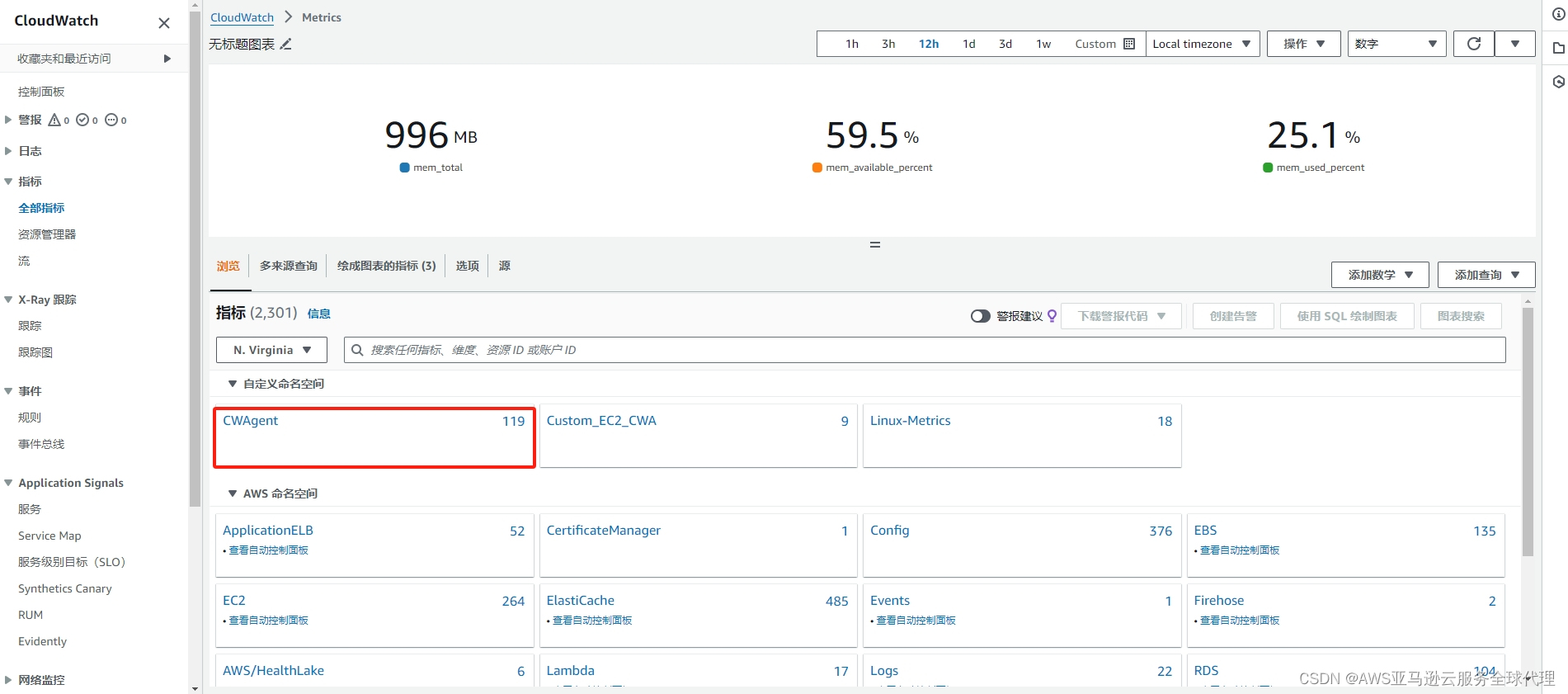The image size is (1568, 694).
Task: Refresh the graph with the reload icon
Action: (1474, 44)
